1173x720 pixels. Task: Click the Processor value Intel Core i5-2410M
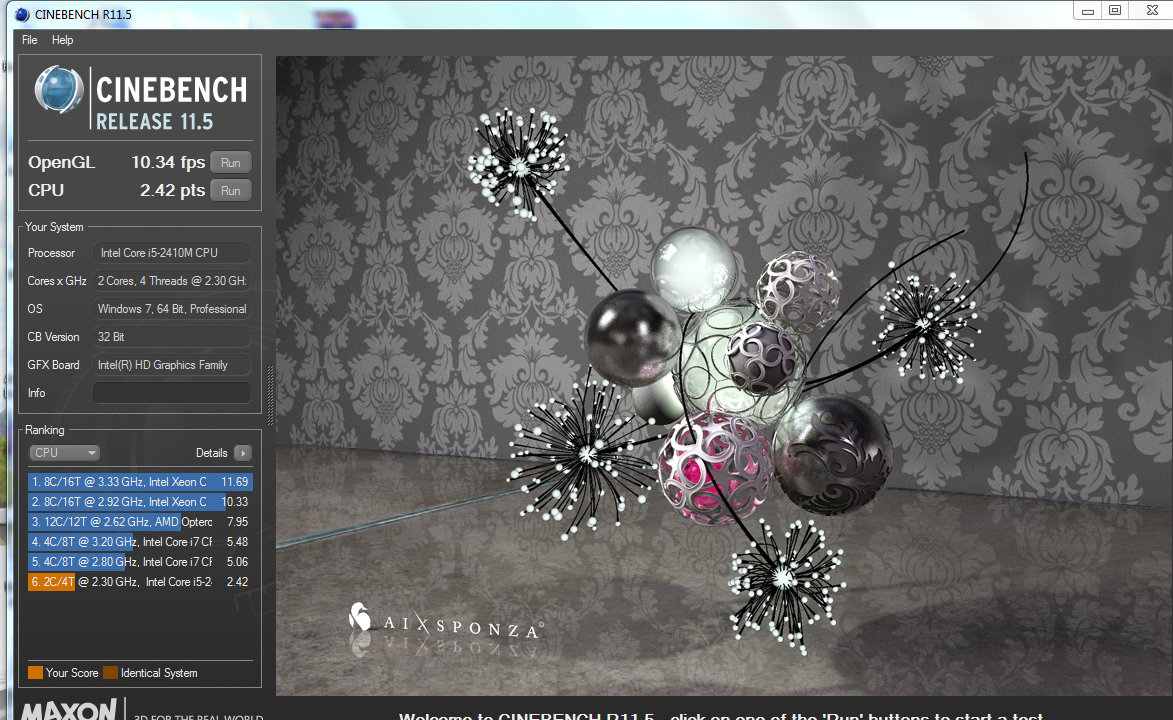(x=171, y=253)
